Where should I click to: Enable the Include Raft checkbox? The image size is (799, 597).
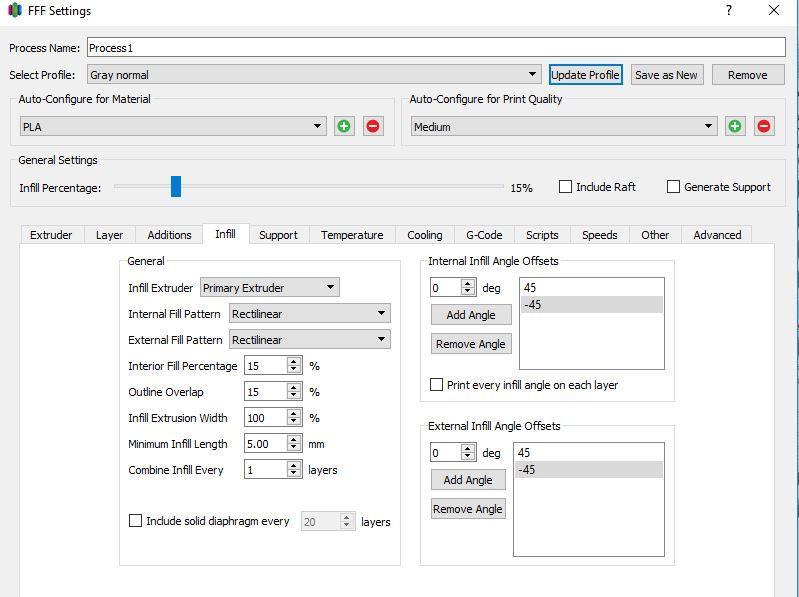[x=566, y=187]
